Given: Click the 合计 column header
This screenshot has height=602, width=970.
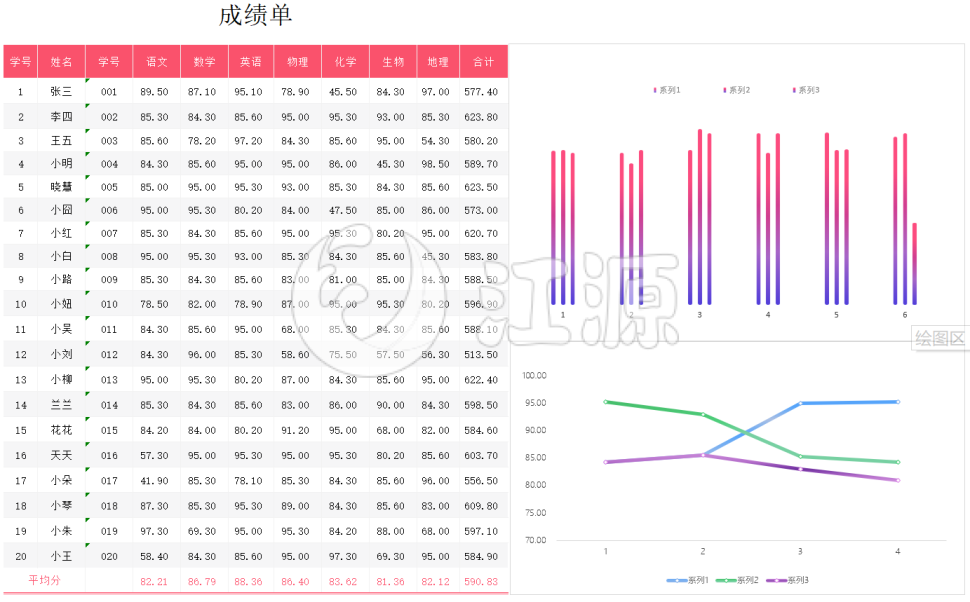Looking at the screenshot, I should click(x=484, y=61).
